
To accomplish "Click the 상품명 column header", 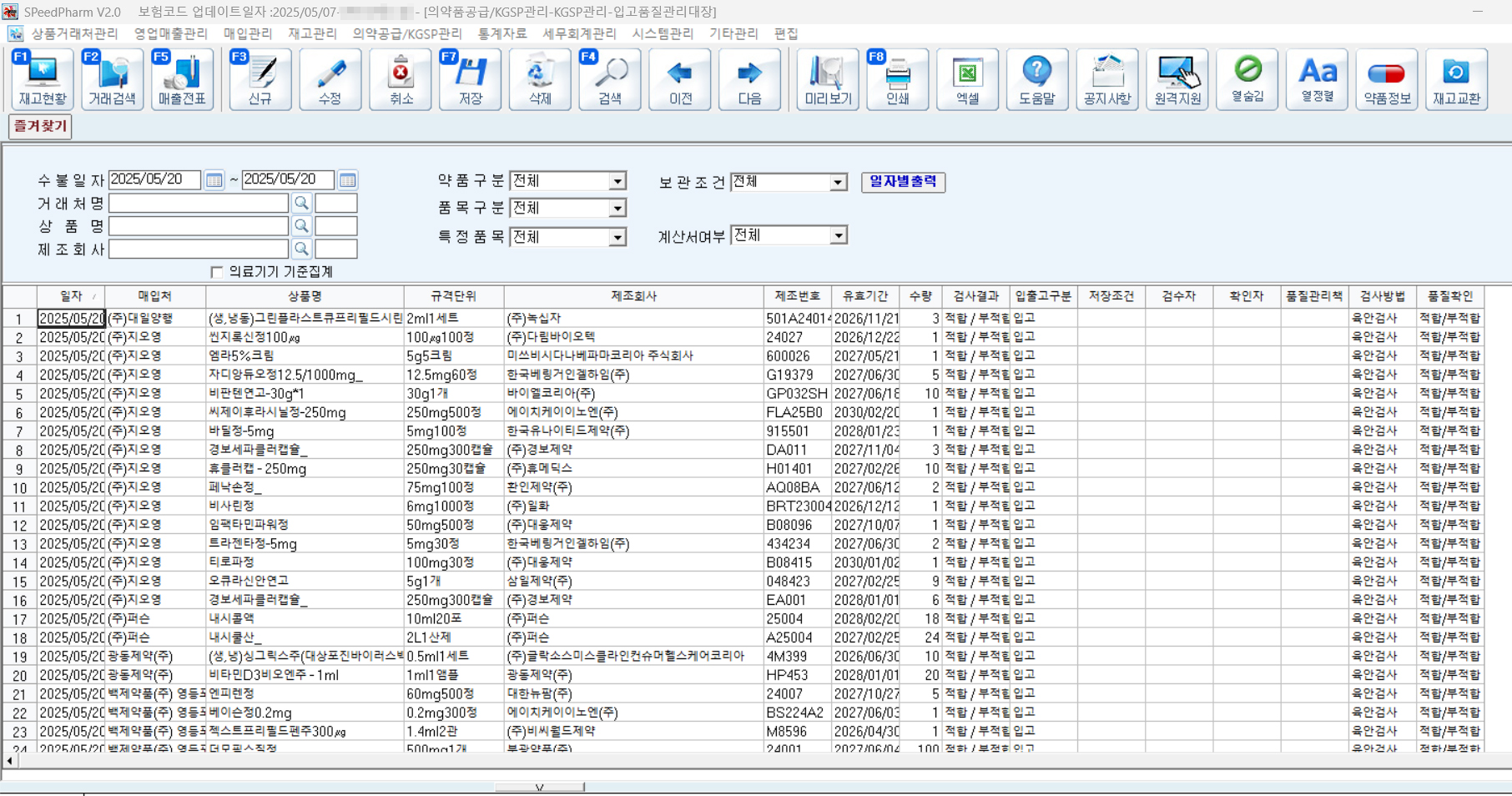I will click(305, 296).
